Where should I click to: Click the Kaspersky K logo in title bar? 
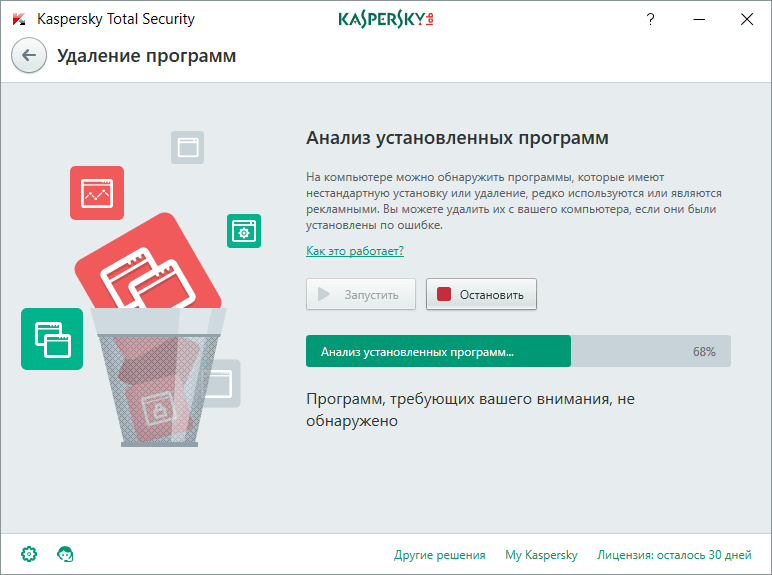19,19
